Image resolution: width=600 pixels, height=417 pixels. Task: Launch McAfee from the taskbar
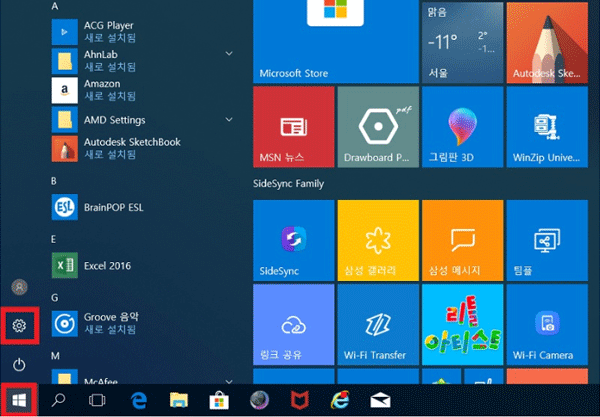[299, 400]
